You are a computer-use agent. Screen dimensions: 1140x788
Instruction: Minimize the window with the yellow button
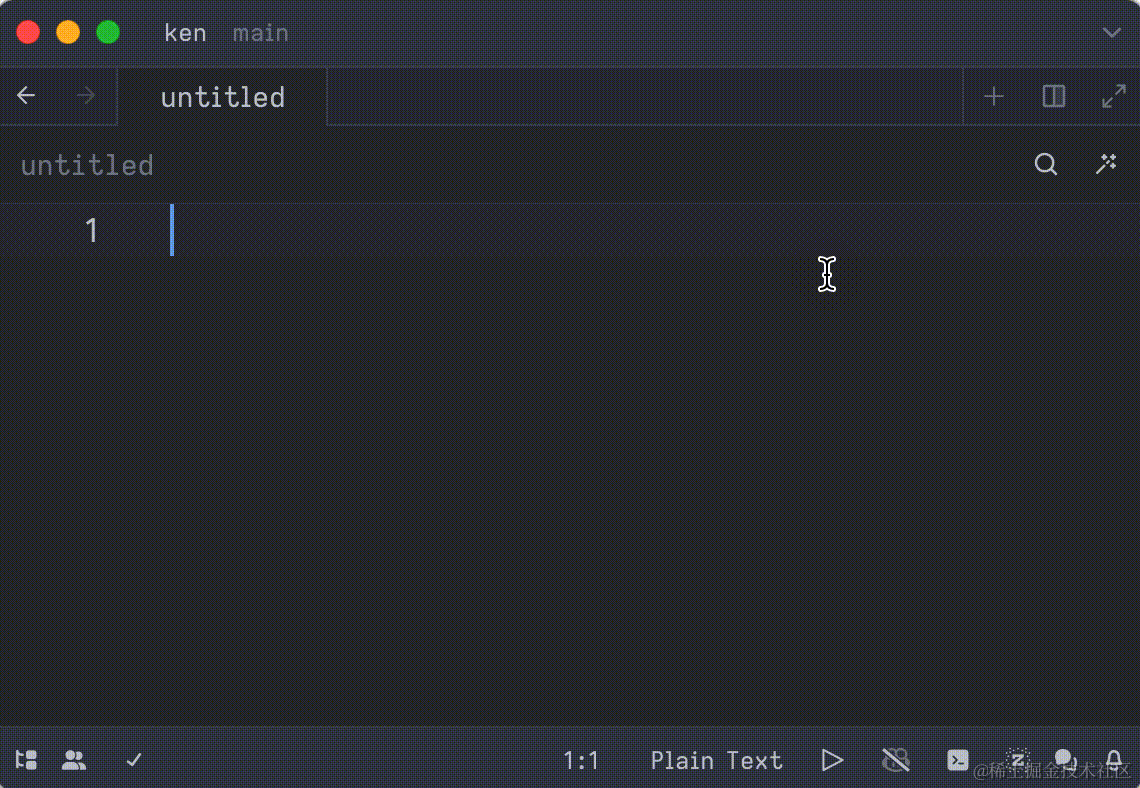coord(68,32)
